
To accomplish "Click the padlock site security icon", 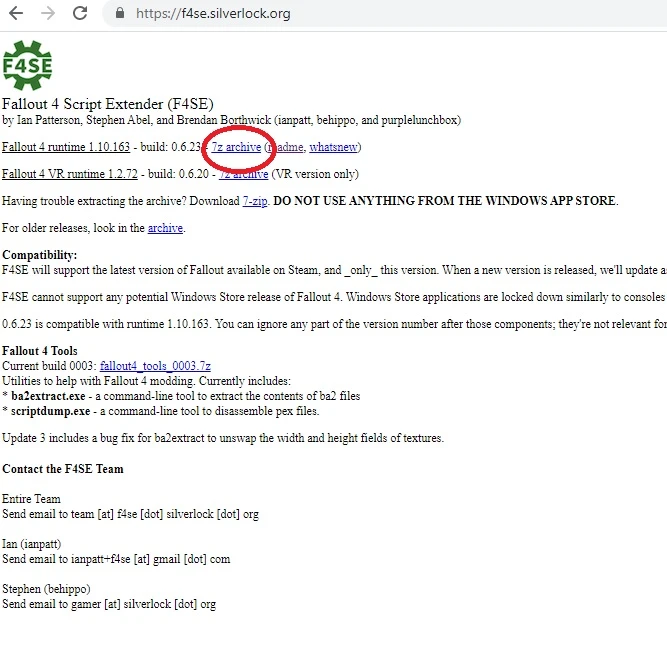I will 120,13.
